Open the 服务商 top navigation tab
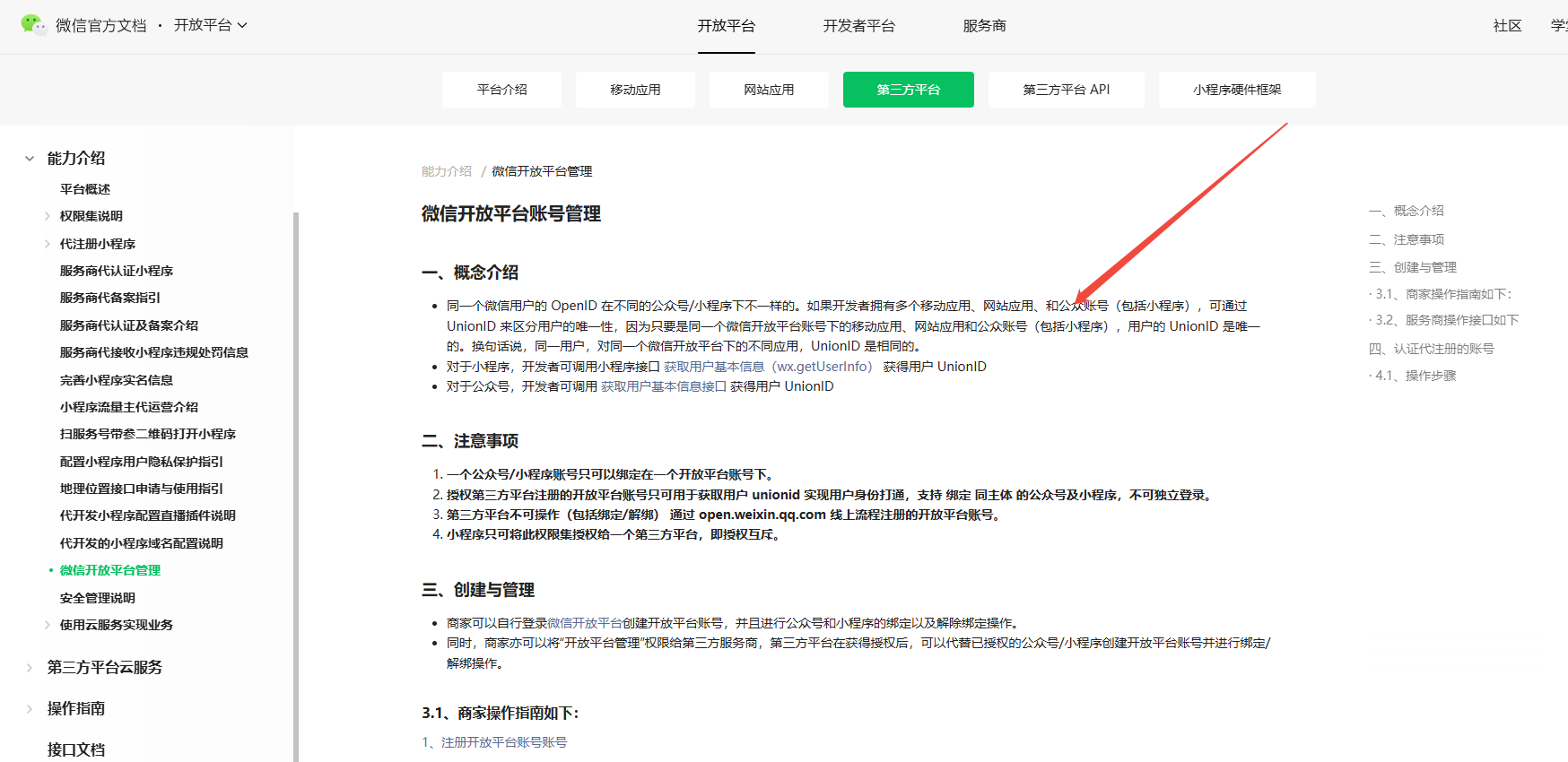The image size is (1568, 762). pyautogui.click(x=985, y=26)
